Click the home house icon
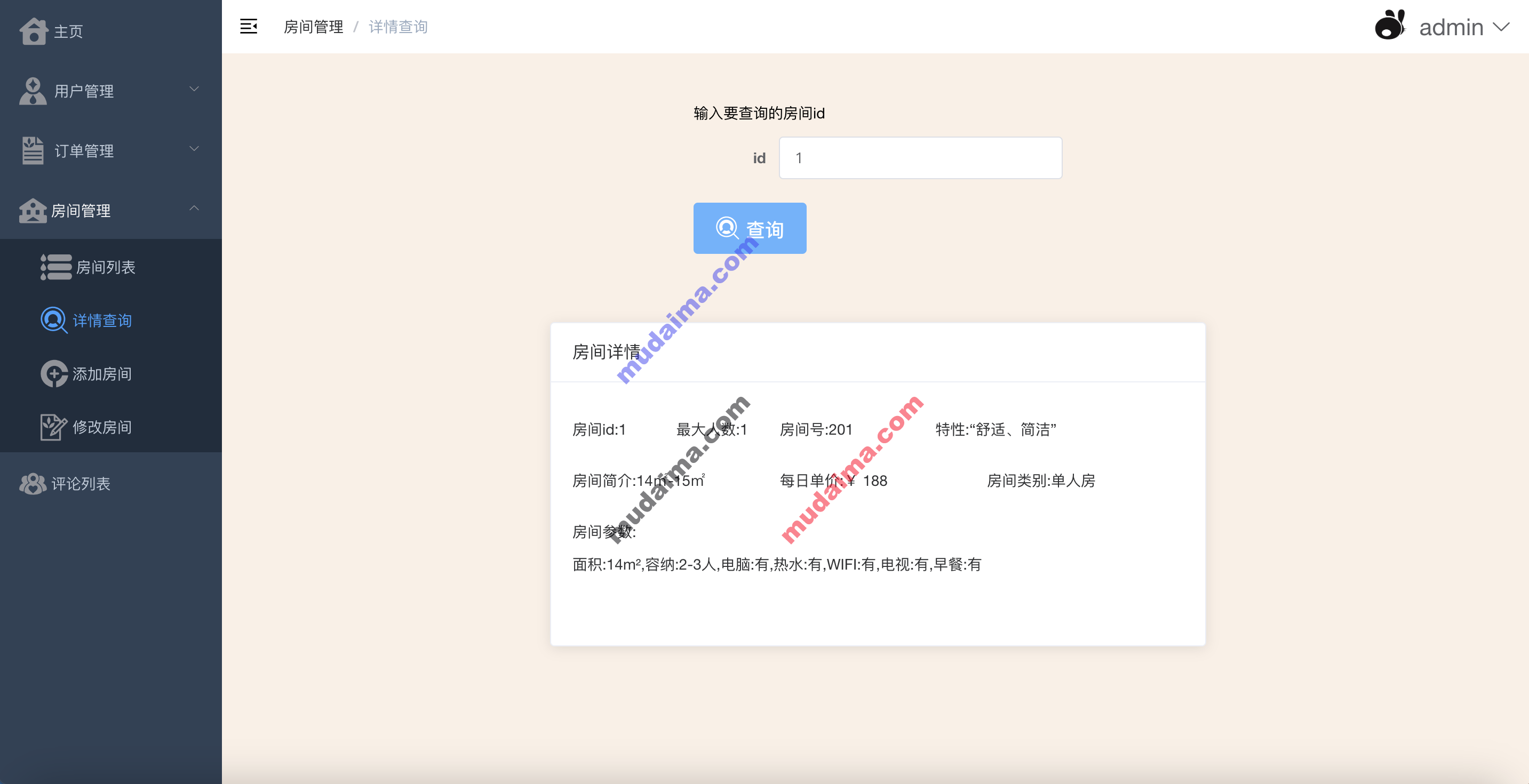The image size is (1529, 784). (33, 31)
